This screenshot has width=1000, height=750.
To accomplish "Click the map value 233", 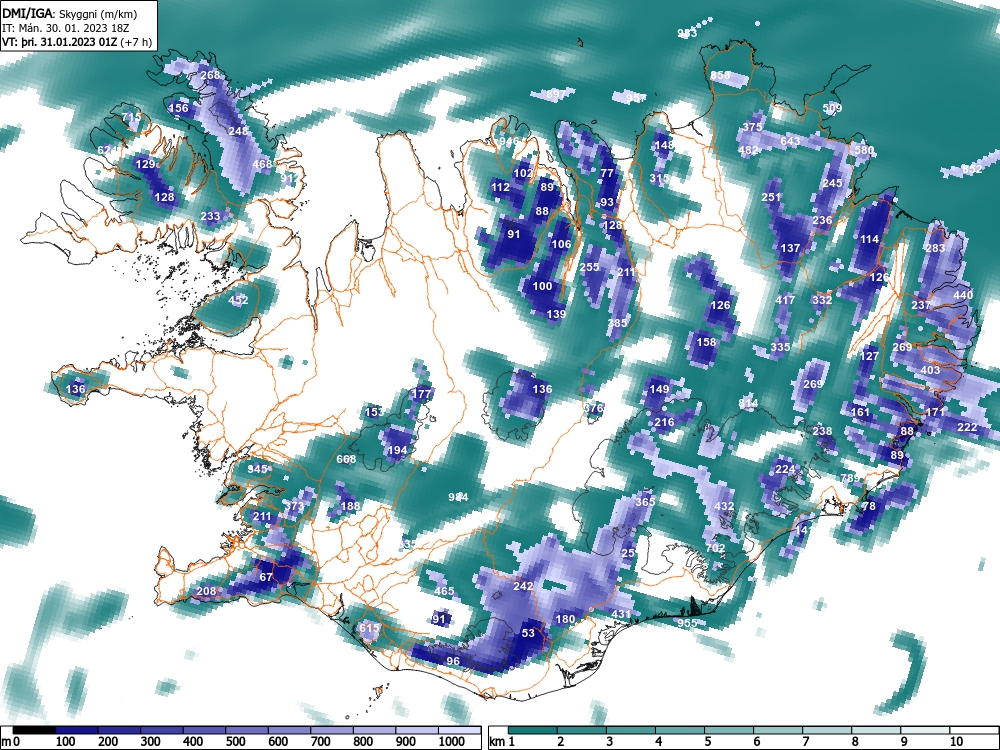I will point(210,216).
